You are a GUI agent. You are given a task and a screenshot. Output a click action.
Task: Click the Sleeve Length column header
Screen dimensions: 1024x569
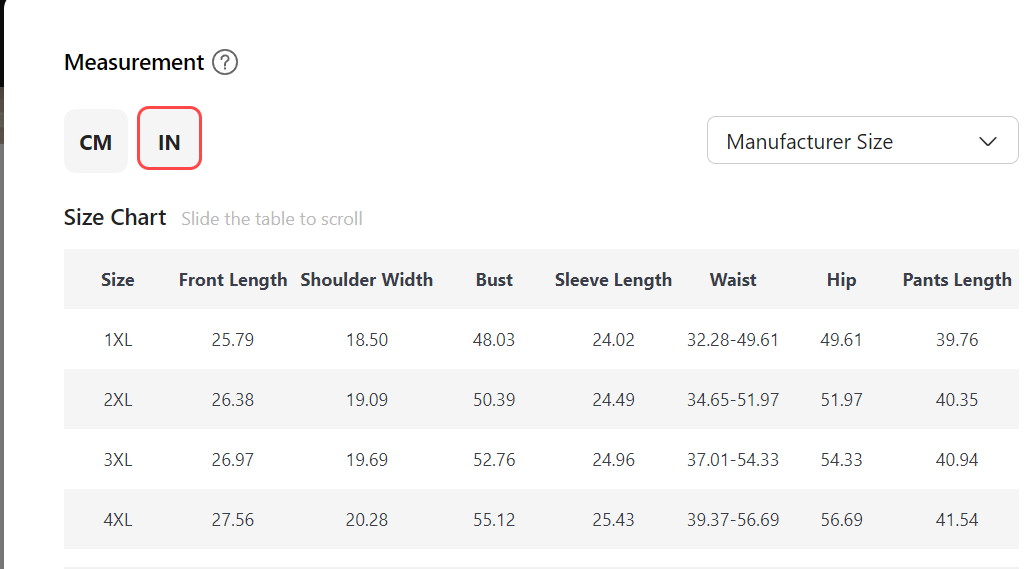click(x=613, y=280)
